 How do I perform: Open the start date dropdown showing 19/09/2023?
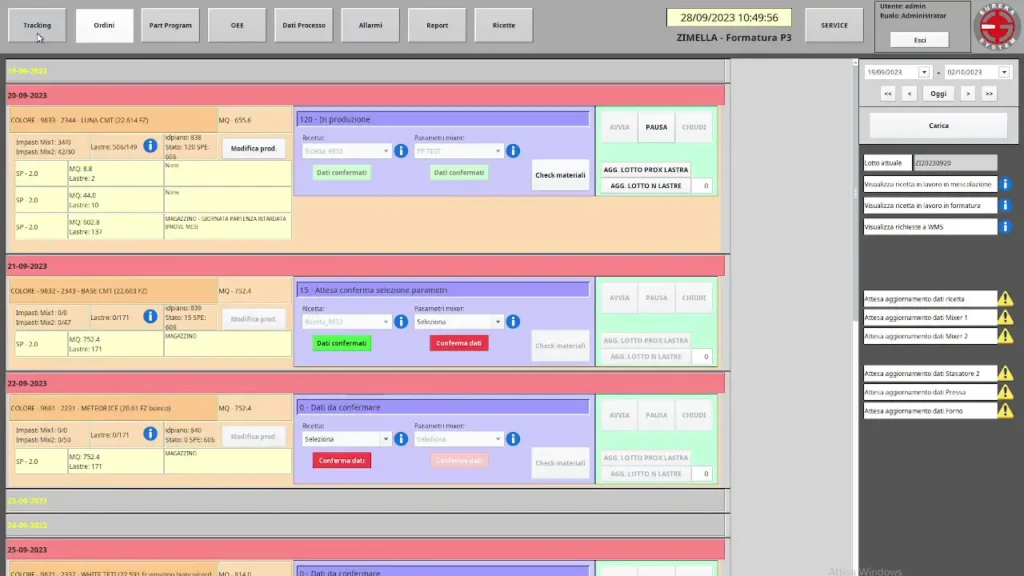[x=924, y=72]
